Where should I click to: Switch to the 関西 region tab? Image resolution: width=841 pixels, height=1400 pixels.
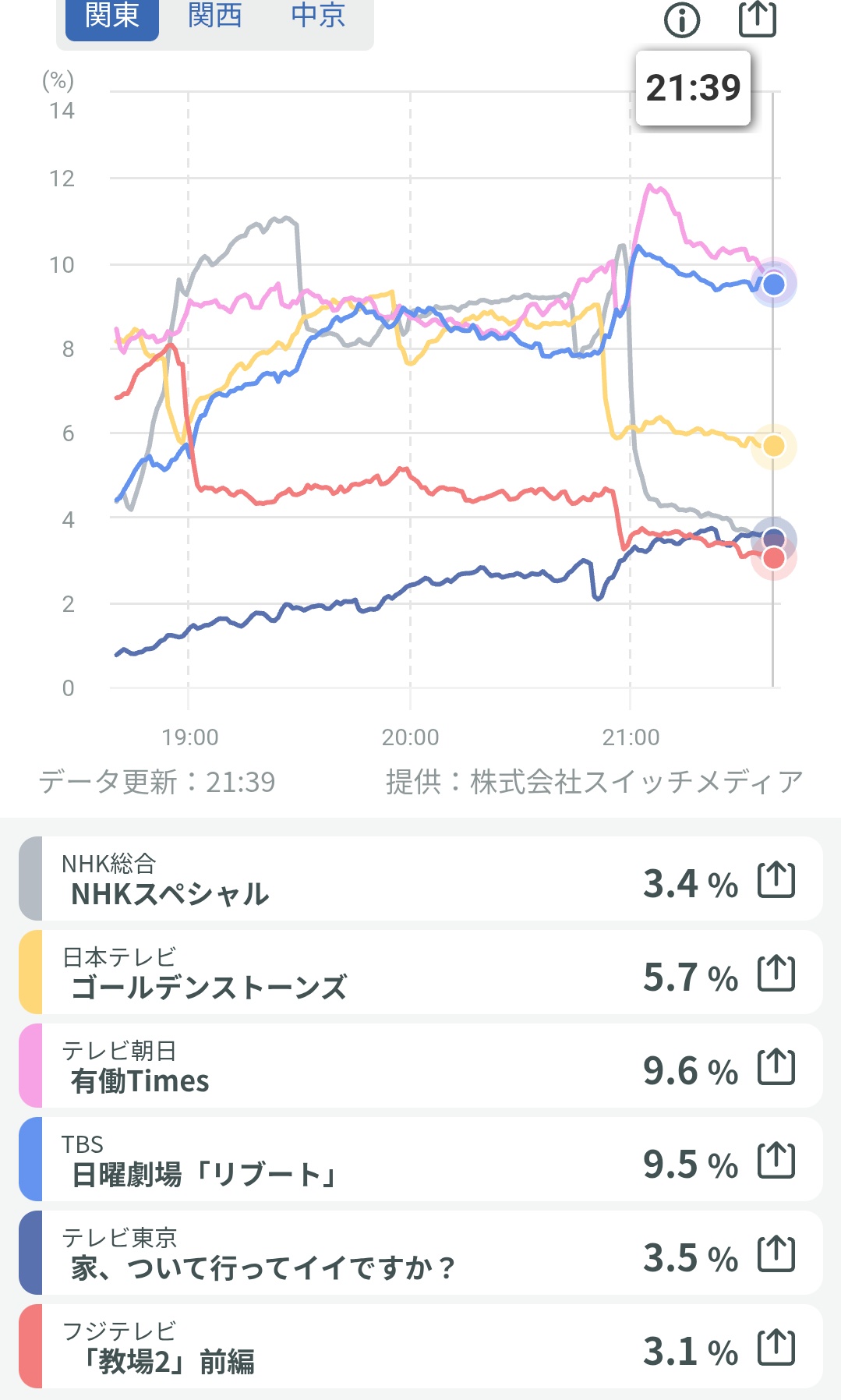[x=215, y=16]
